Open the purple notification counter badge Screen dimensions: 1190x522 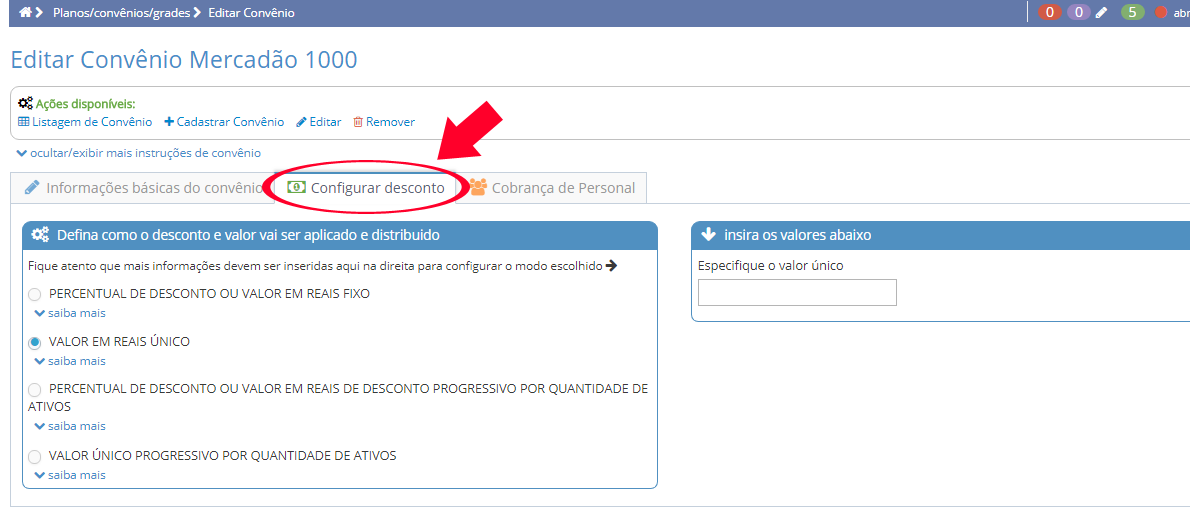coord(1078,13)
